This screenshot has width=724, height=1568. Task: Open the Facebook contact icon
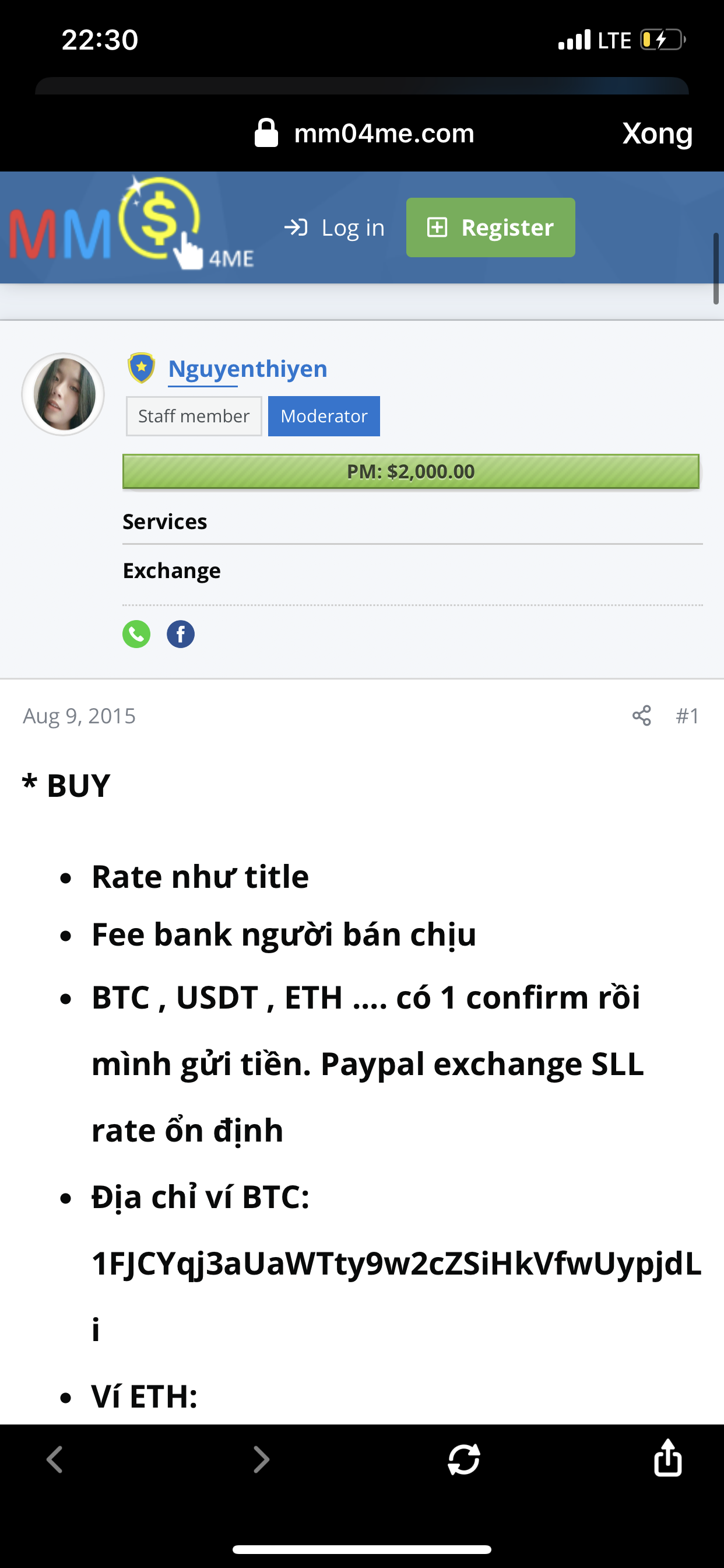click(181, 634)
